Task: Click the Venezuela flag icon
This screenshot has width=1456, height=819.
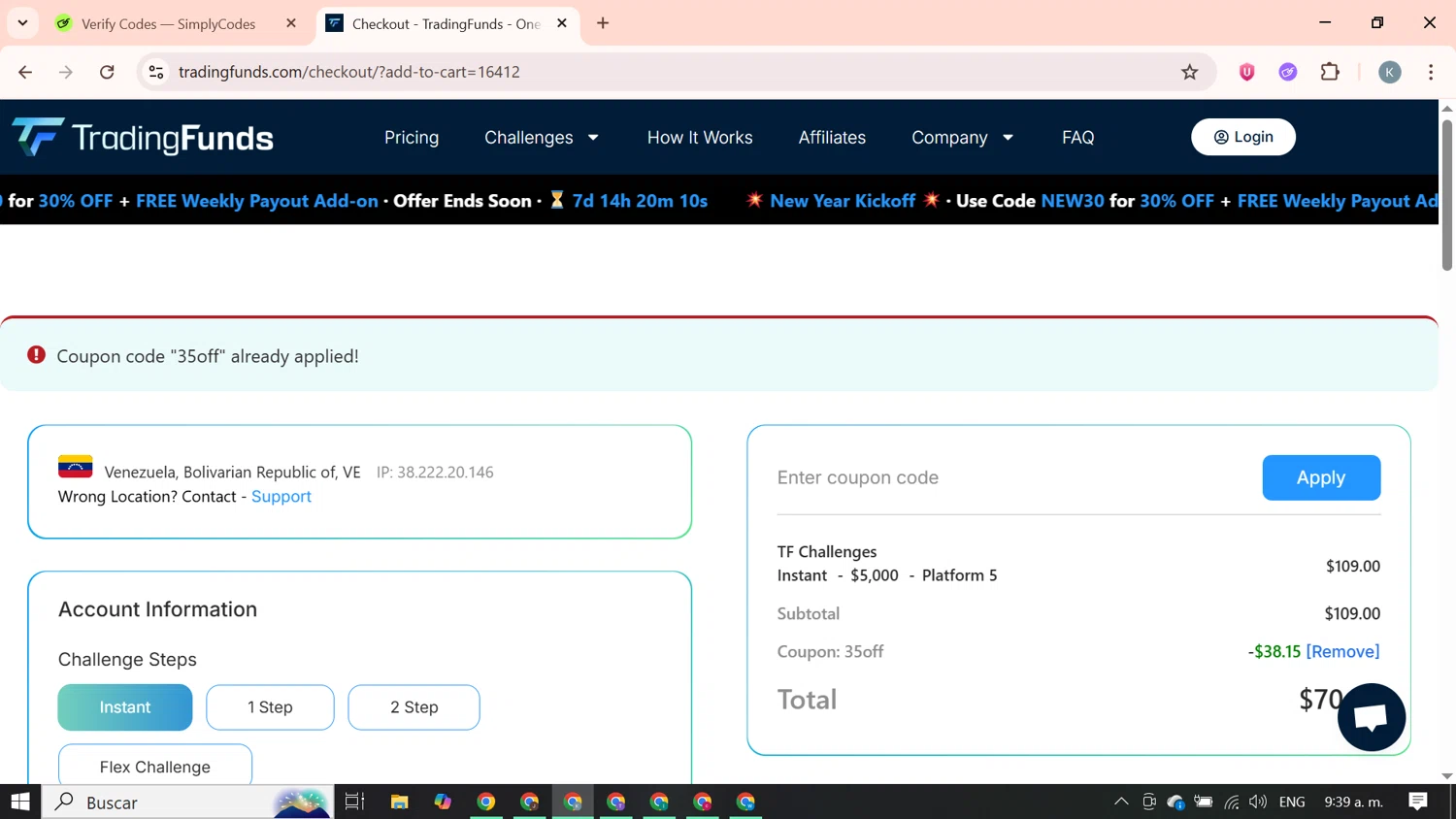Action: [x=75, y=467]
